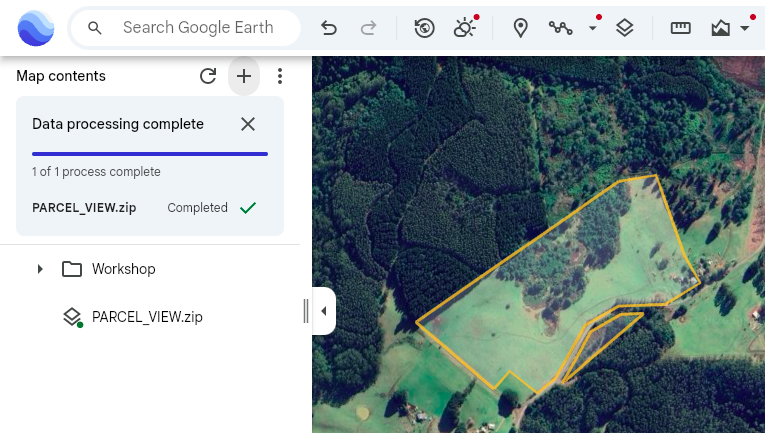Click the green Completed checkmark
765x433 pixels.
pos(248,208)
